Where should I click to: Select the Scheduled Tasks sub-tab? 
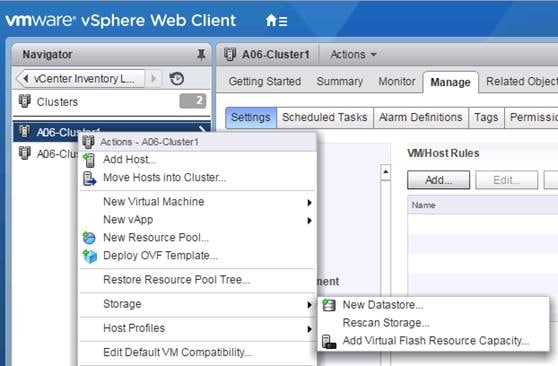325,117
